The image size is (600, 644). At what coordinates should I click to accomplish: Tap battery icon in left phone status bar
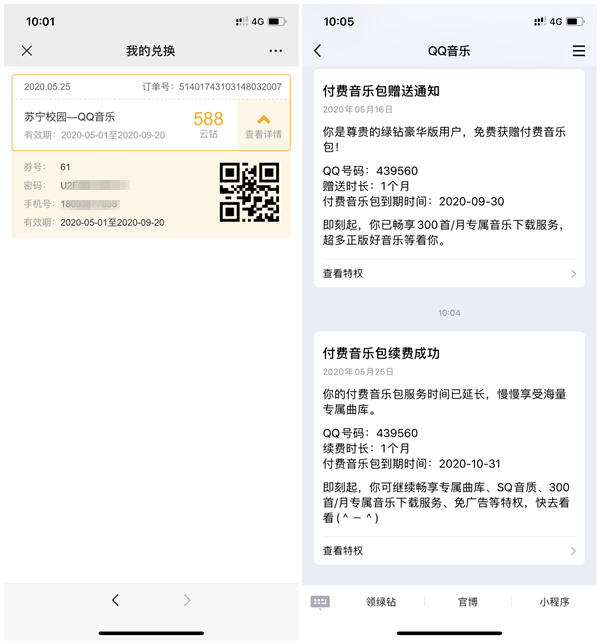[x=277, y=21]
